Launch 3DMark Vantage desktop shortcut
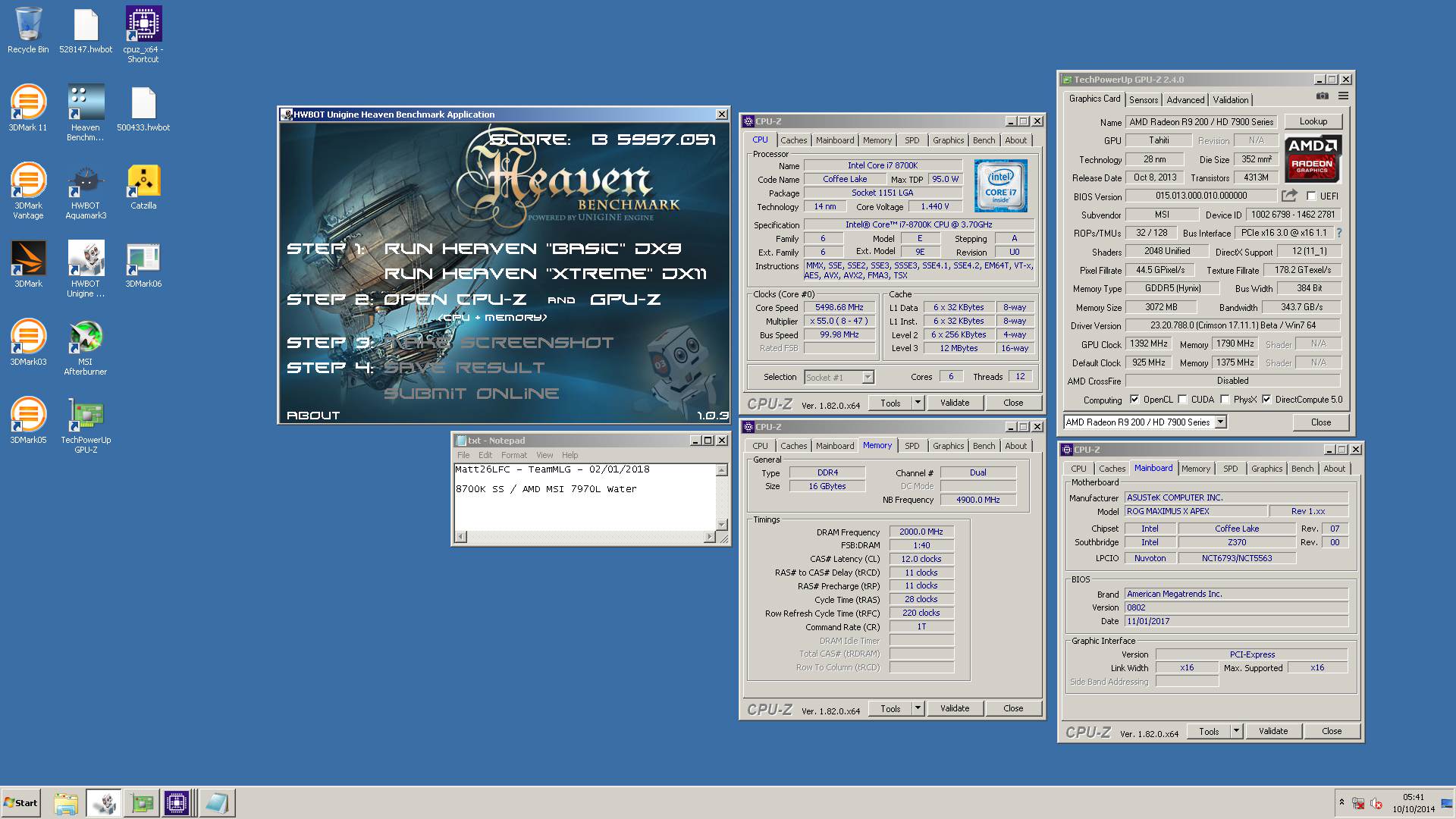The height and width of the screenshot is (819, 1456). pyautogui.click(x=28, y=191)
